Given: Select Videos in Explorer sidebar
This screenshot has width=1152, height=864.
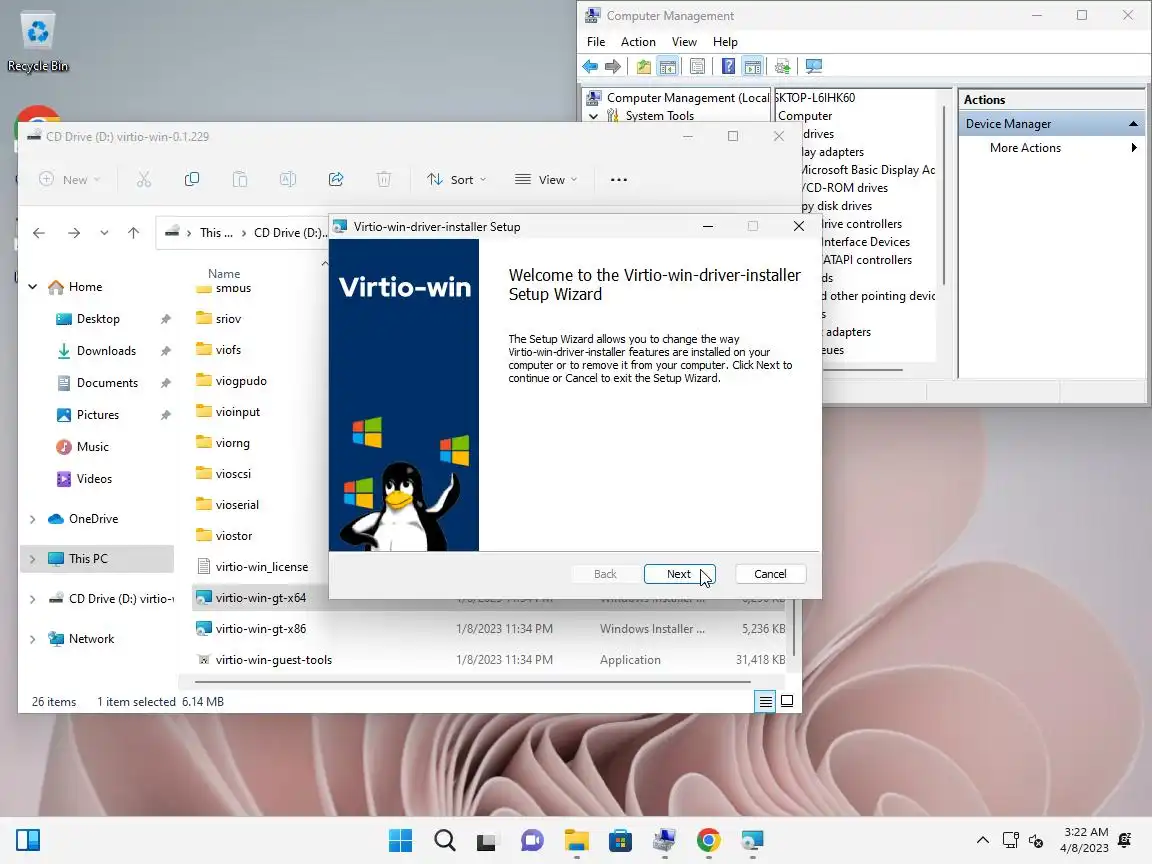Looking at the screenshot, I should tap(94, 478).
